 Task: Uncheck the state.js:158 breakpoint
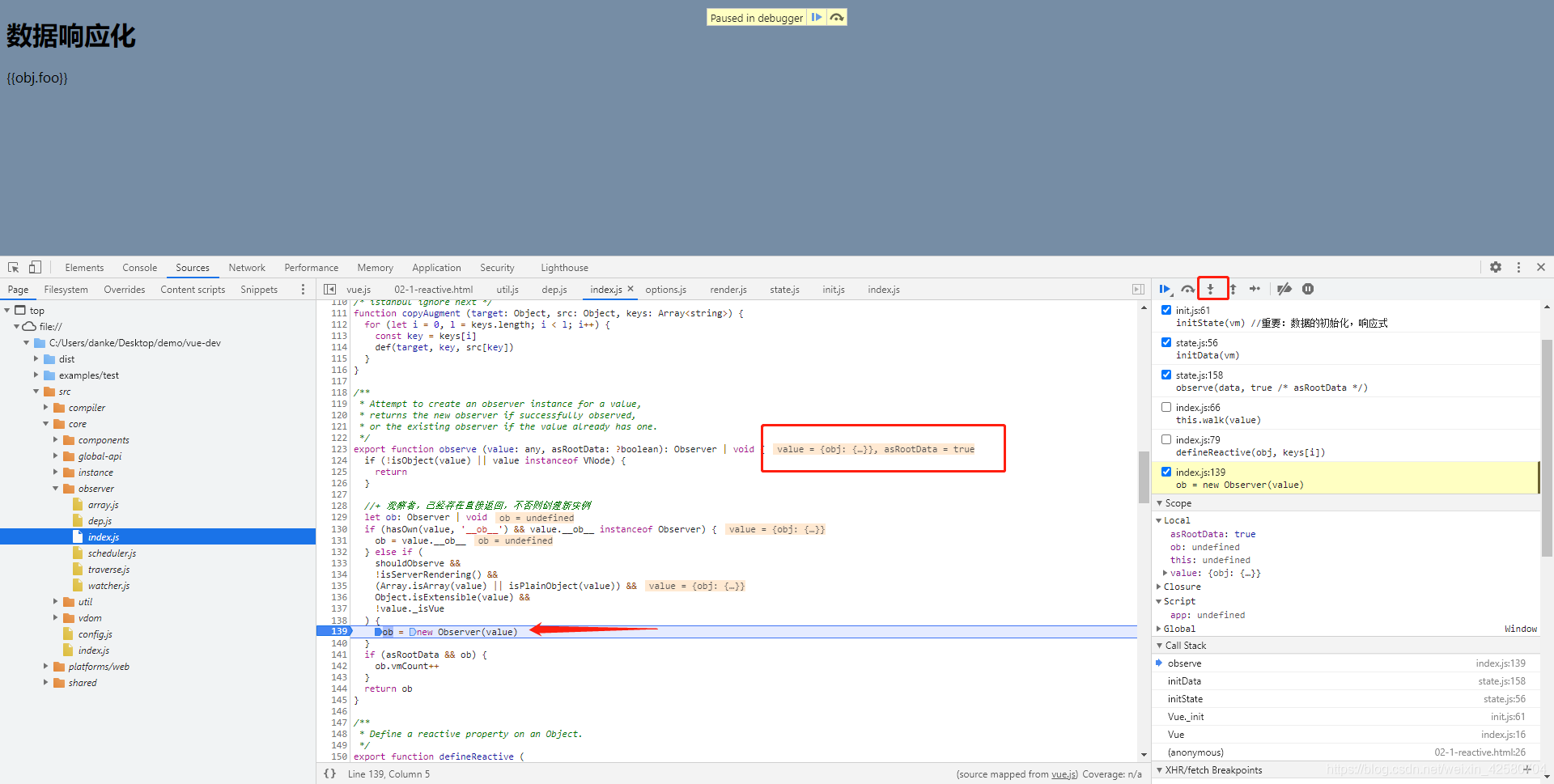[x=1166, y=375]
